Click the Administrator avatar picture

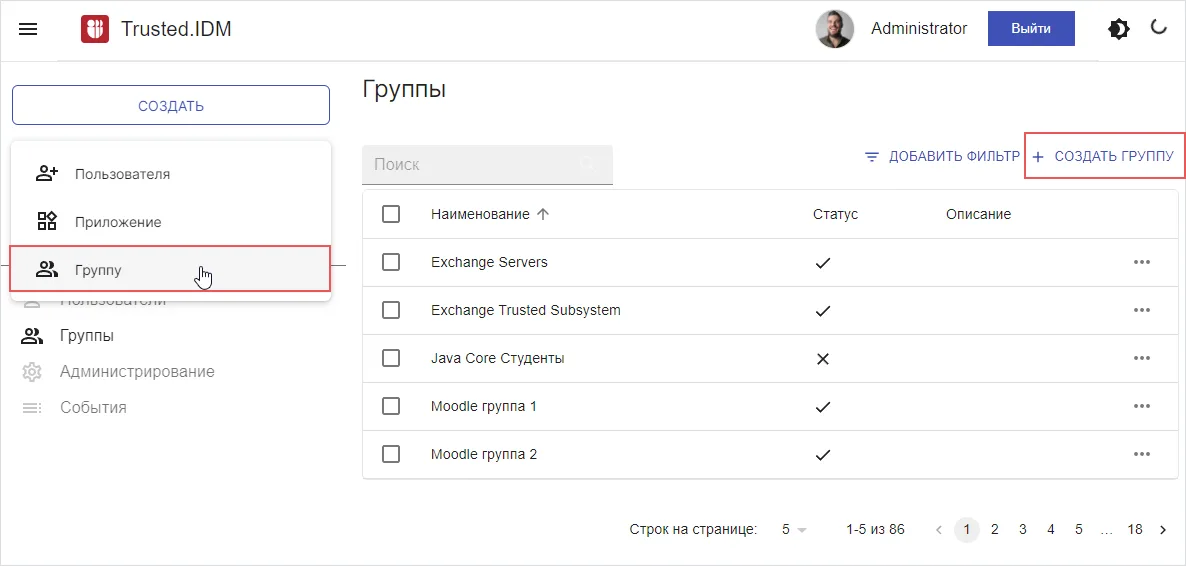(834, 29)
